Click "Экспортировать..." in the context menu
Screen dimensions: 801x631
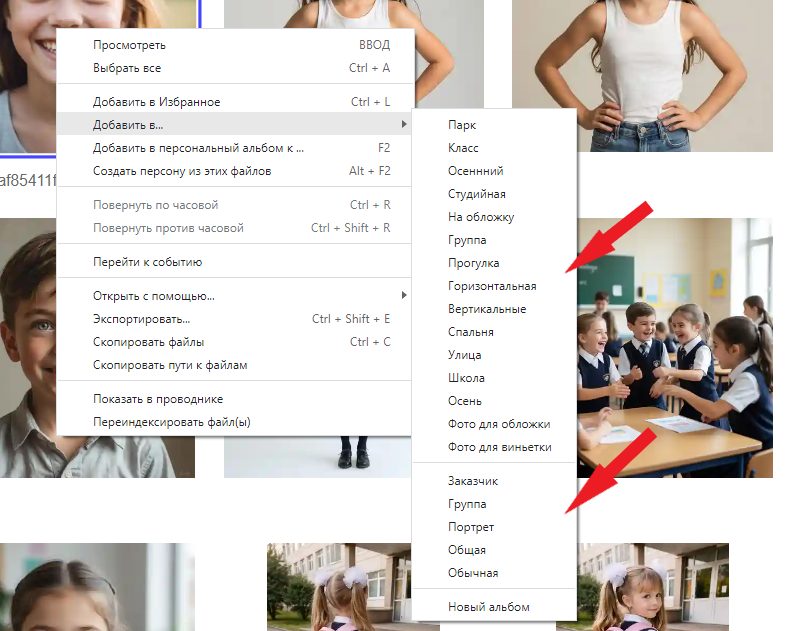click(x=141, y=319)
